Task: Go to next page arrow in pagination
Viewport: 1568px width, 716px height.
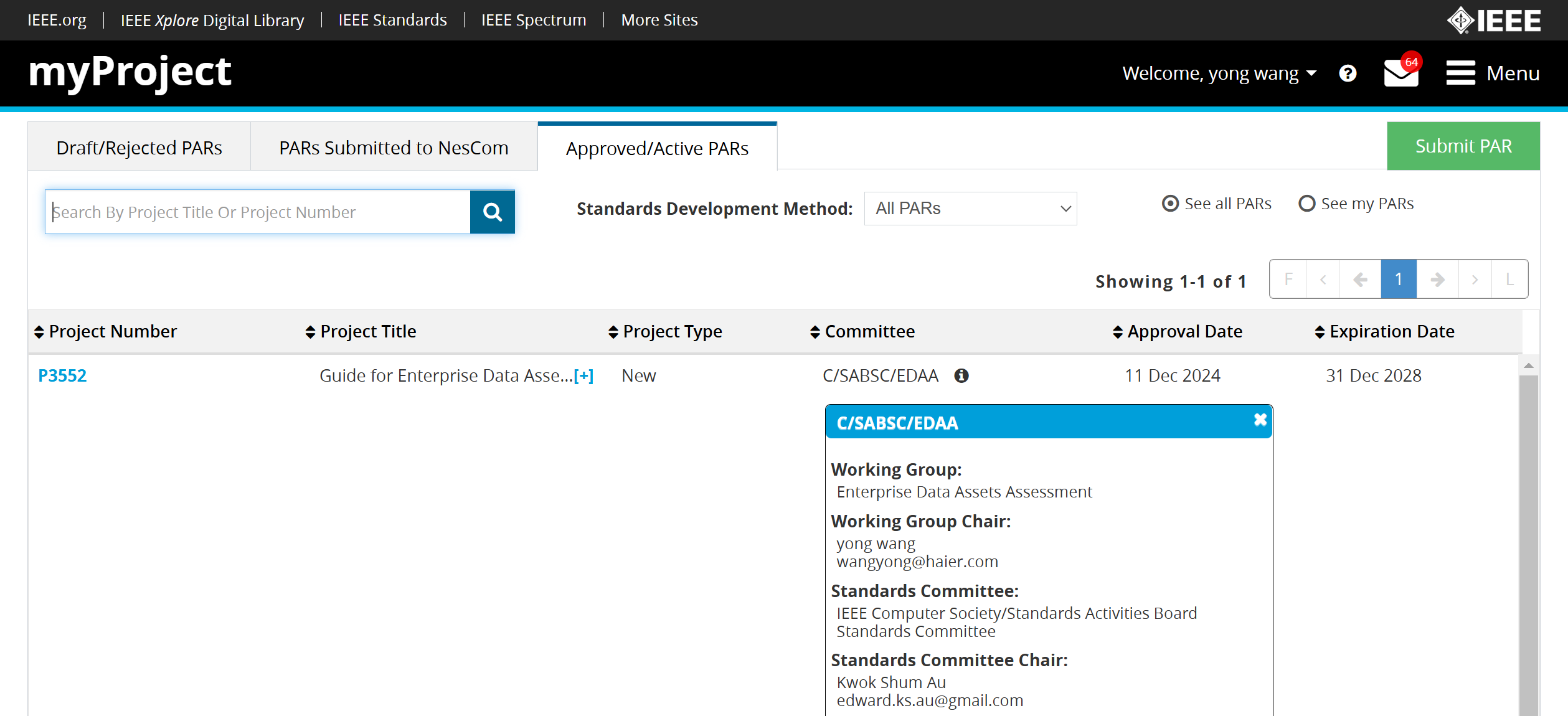Action: [1437, 280]
